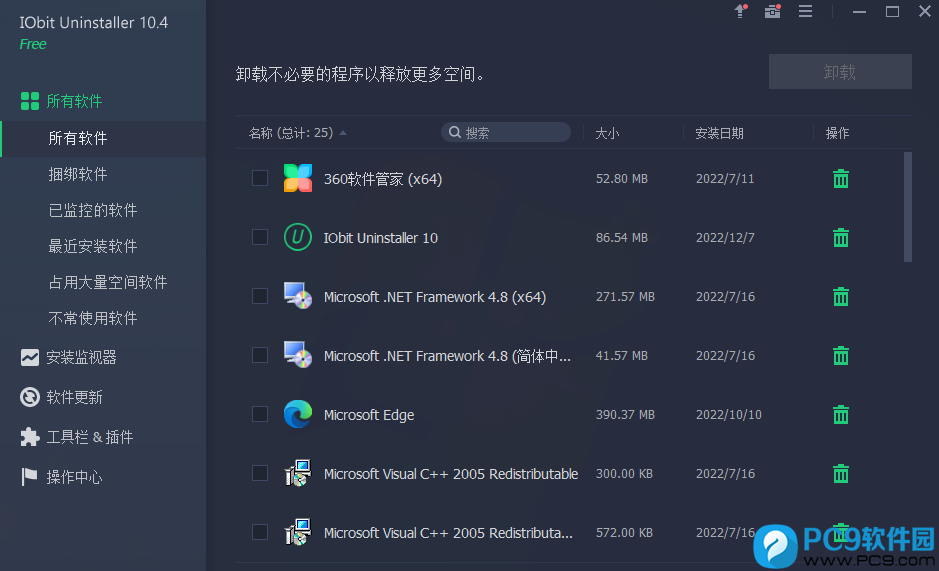The image size is (939, 571).
Task: Select checkbox for .NET Framework 4.8 (x64)
Action: pyautogui.click(x=260, y=296)
